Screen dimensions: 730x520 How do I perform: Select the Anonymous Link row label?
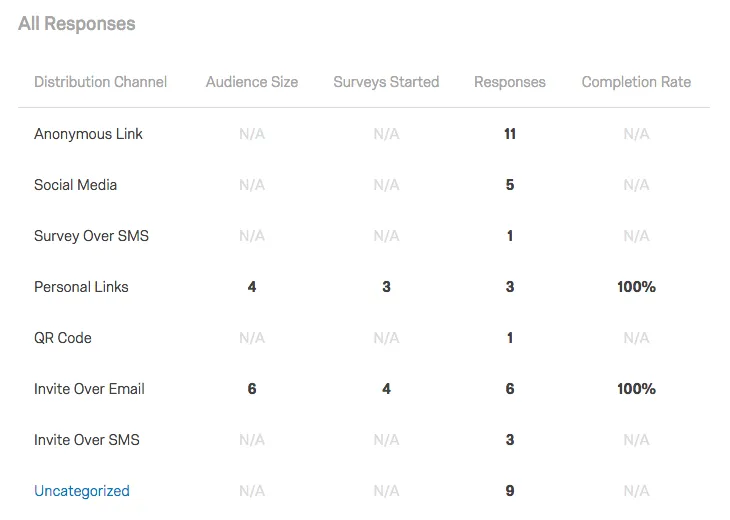tap(88, 134)
